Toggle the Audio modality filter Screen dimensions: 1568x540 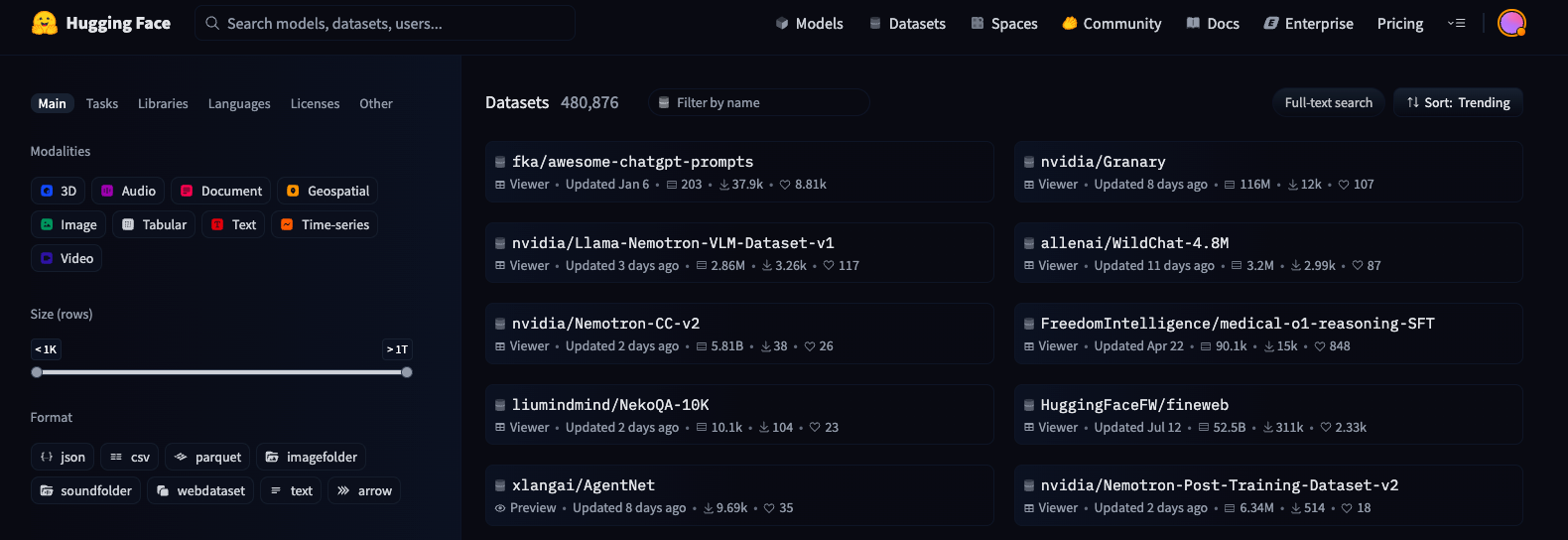click(128, 191)
